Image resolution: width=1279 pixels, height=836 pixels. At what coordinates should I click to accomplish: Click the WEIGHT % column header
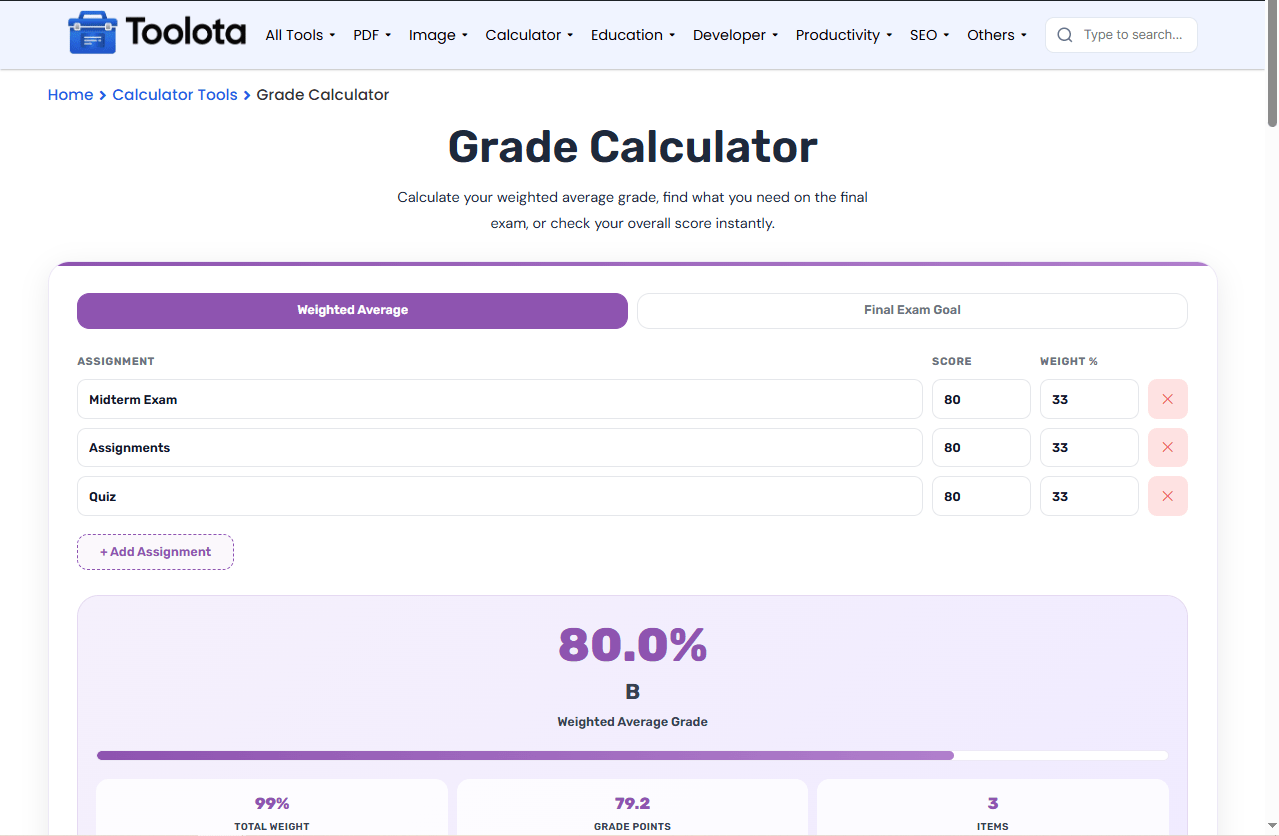(x=1069, y=361)
